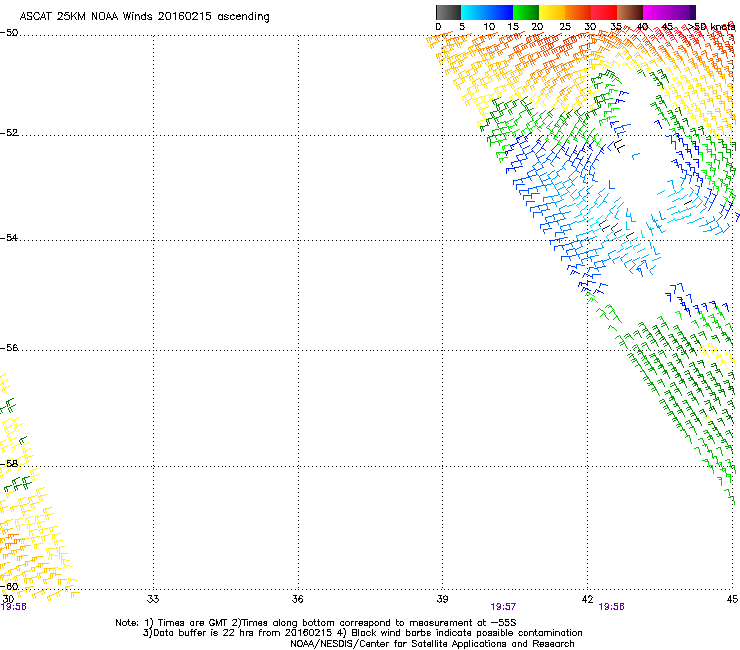Click the '39' longitude axis label
This screenshot has height=650, width=740.
442,599
